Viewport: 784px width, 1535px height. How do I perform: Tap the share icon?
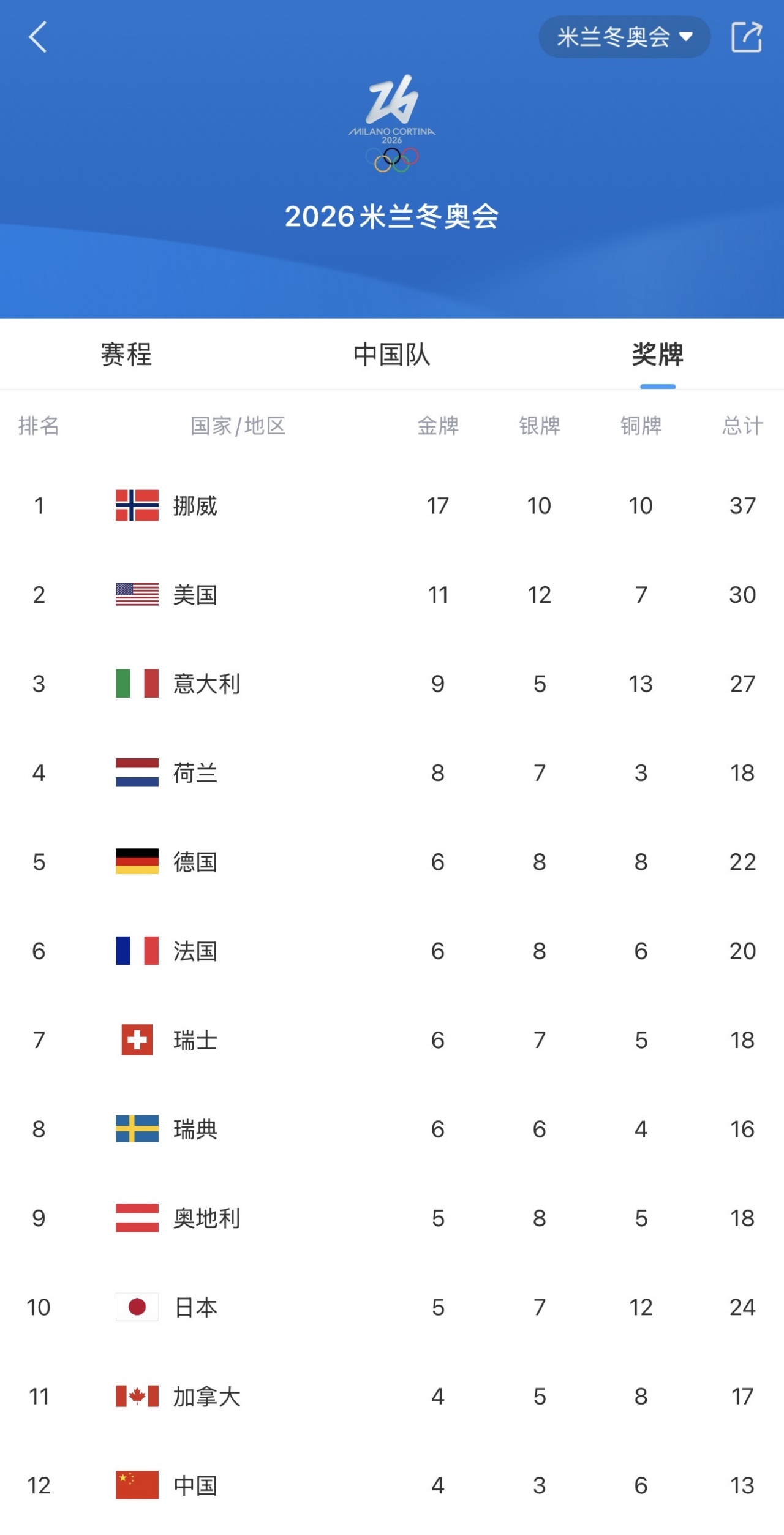point(747,37)
